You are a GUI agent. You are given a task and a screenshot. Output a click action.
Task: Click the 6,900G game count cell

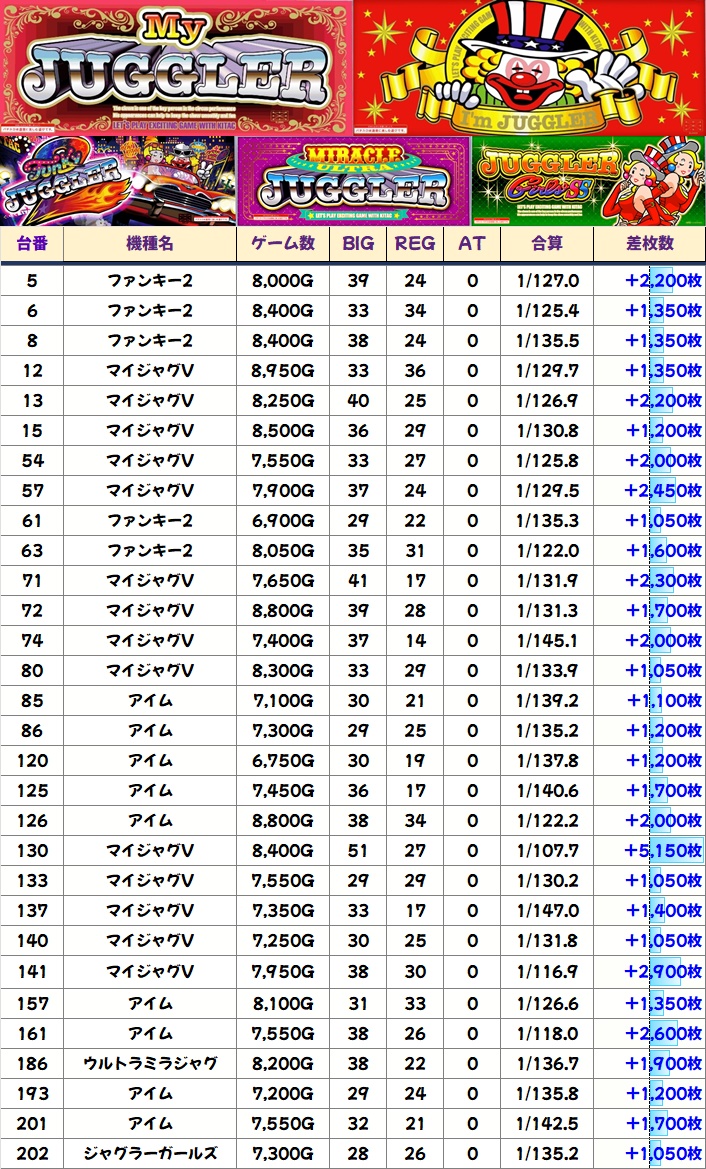[283, 520]
